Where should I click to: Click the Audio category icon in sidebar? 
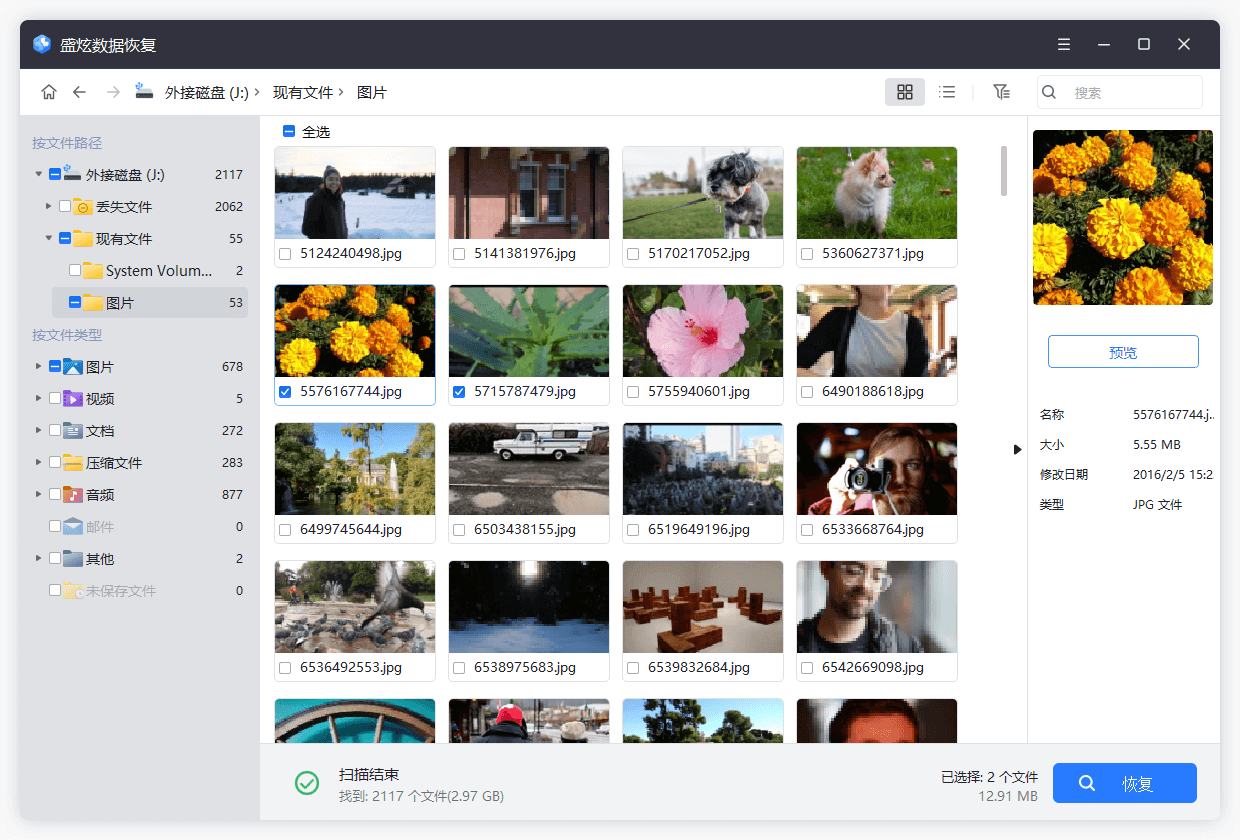[x=73, y=495]
